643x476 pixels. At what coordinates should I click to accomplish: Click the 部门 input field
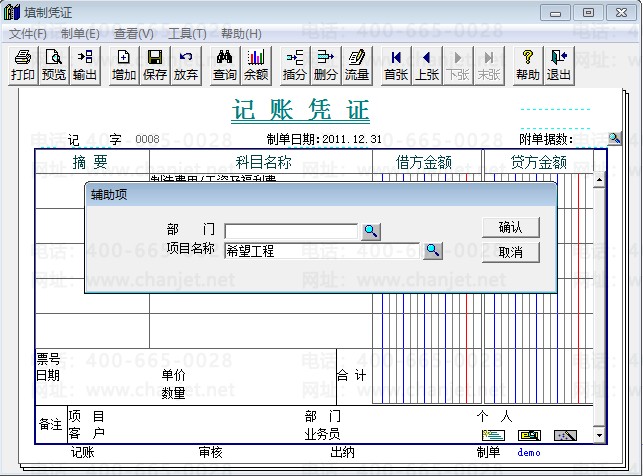(290, 231)
